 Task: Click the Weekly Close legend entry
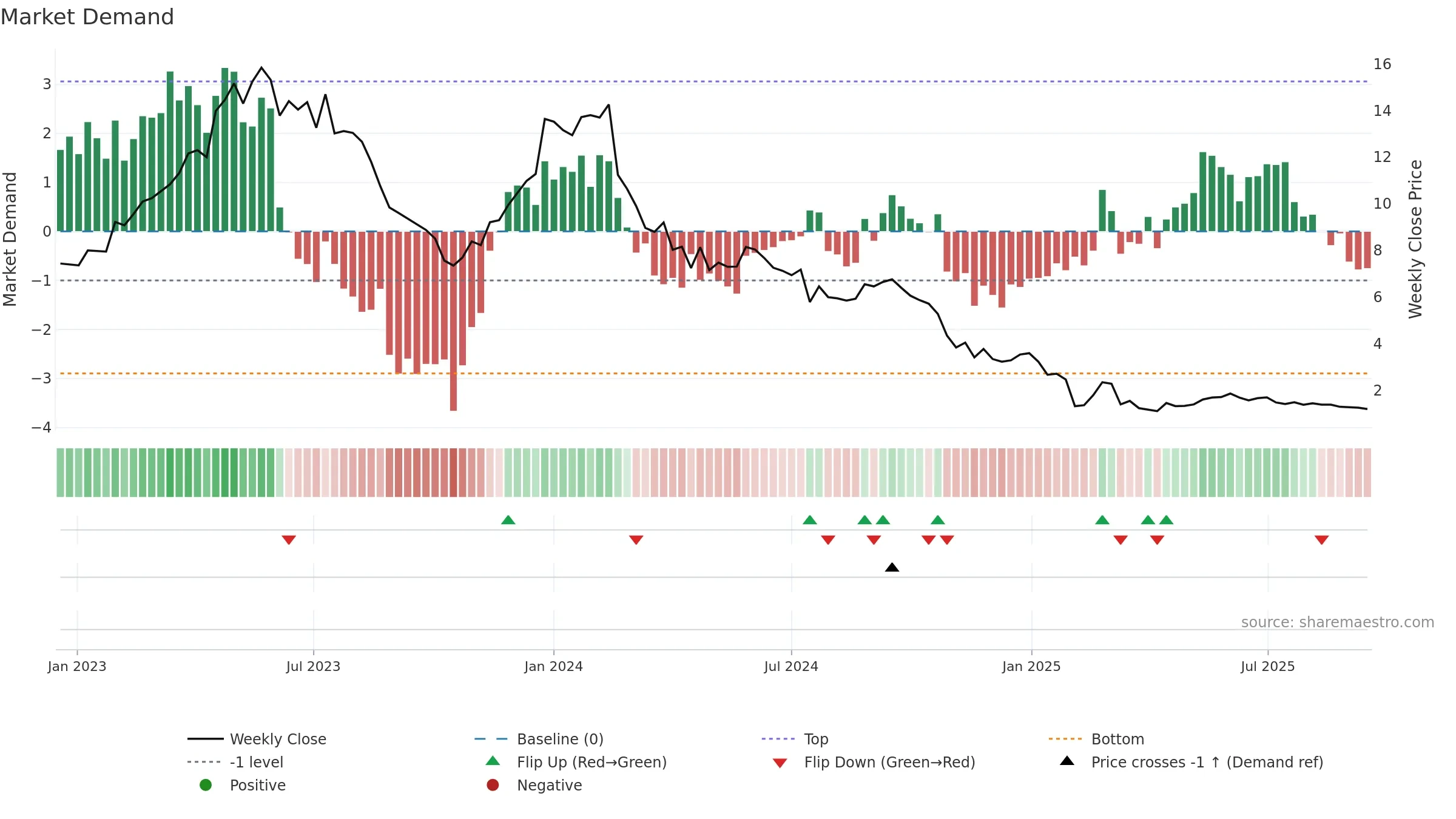point(257,739)
